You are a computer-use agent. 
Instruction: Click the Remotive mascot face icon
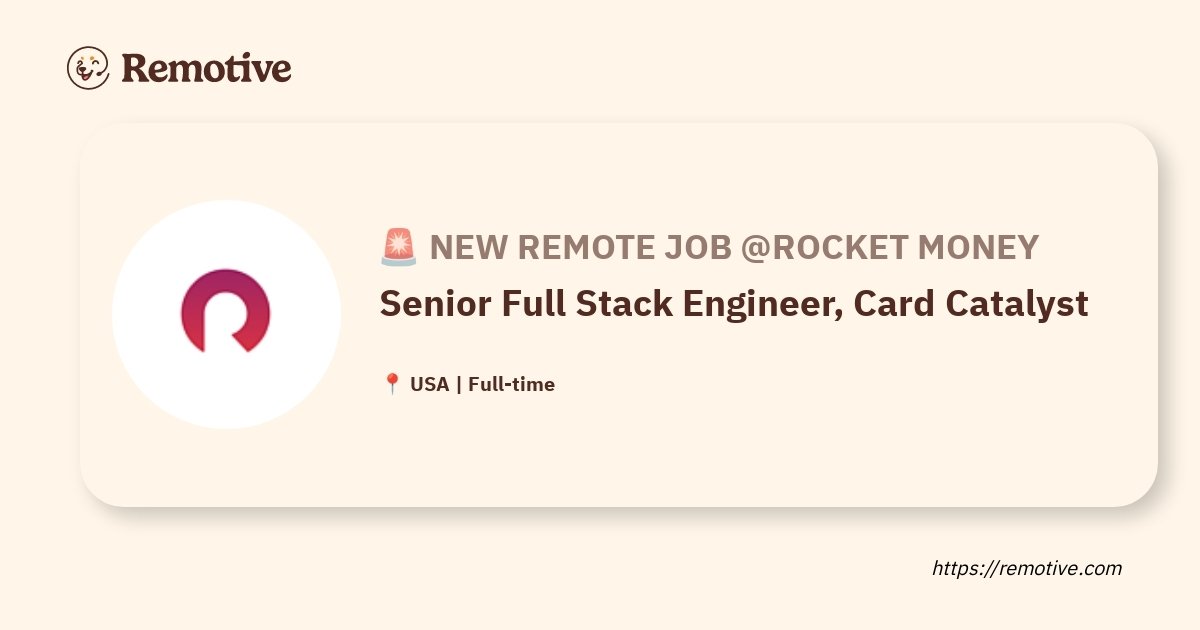pos(88,67)
